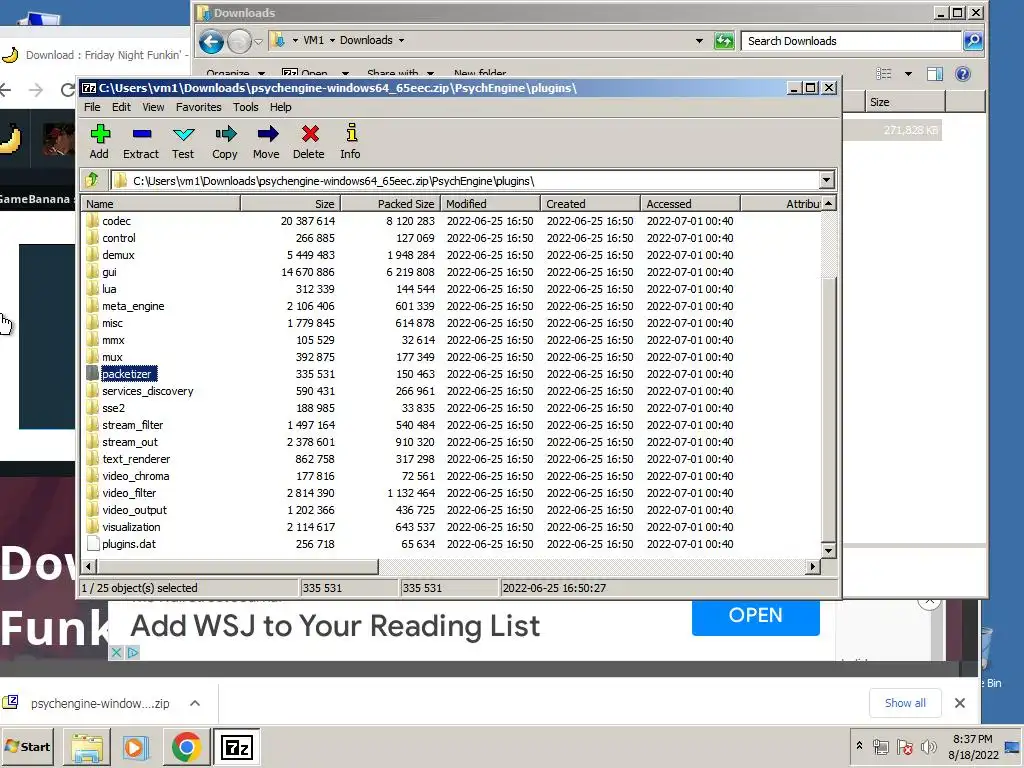1024x768 pixels.
Task: Click the search magnifier in Downloads window
Action: (972, 40)
